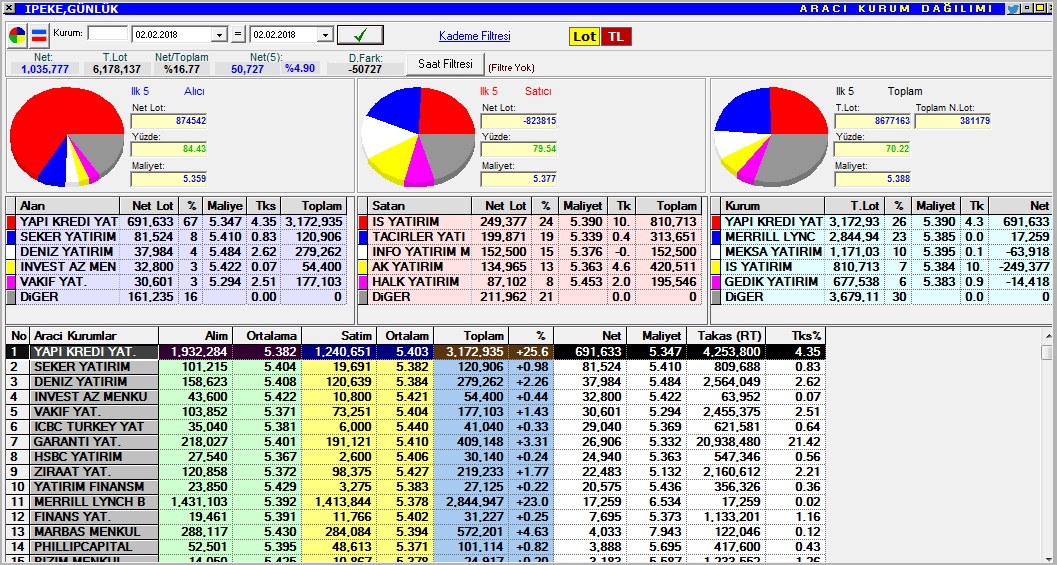The height and width of the screenshot is (565, 1057).
Task: Toggle the Lot display mode
Action: (584, 36)
